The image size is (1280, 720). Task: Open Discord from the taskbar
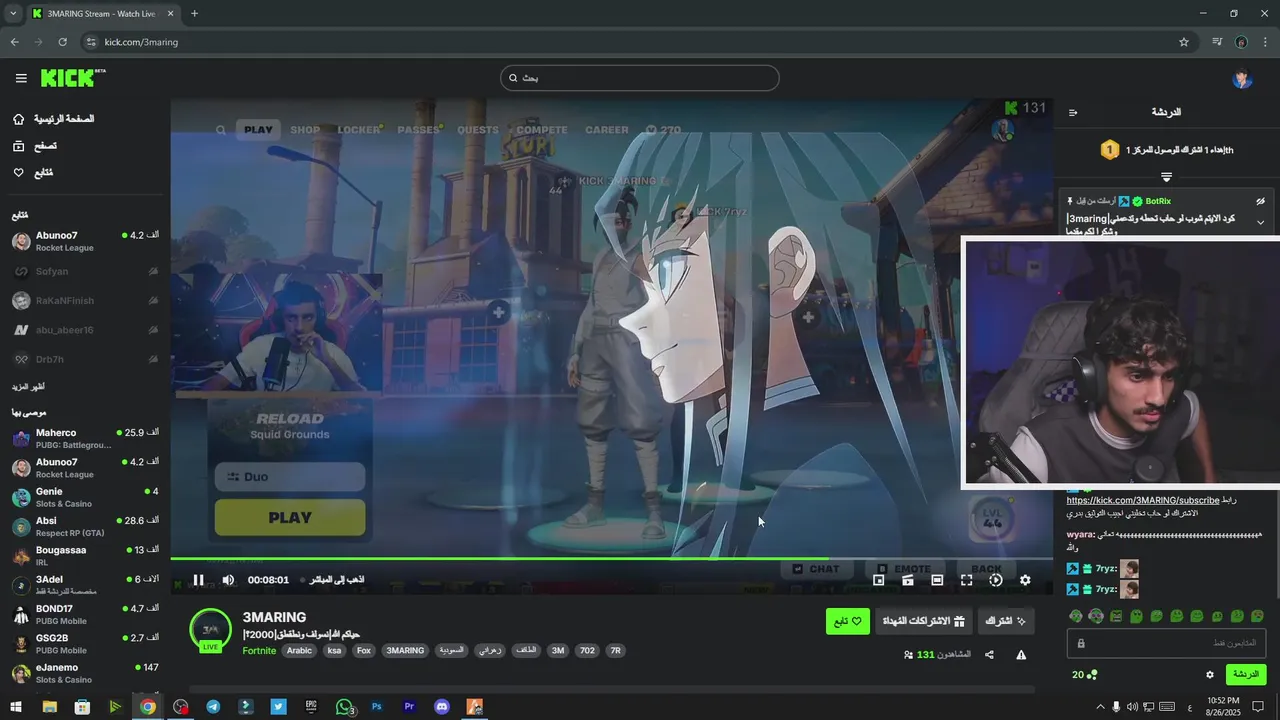click(x=442, y=707)
